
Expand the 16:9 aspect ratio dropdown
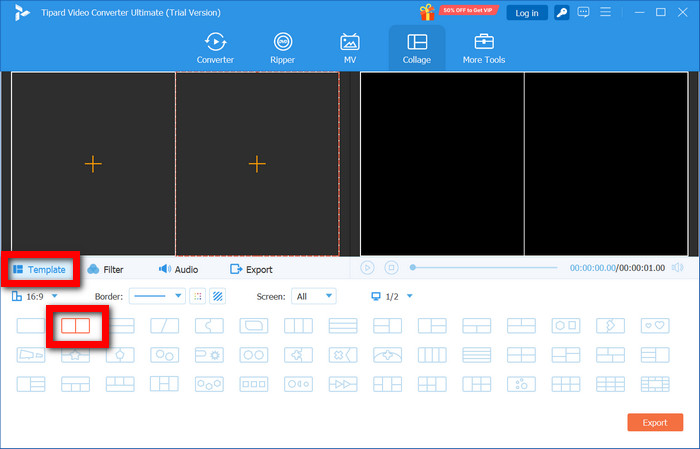(x=35, y=296)
